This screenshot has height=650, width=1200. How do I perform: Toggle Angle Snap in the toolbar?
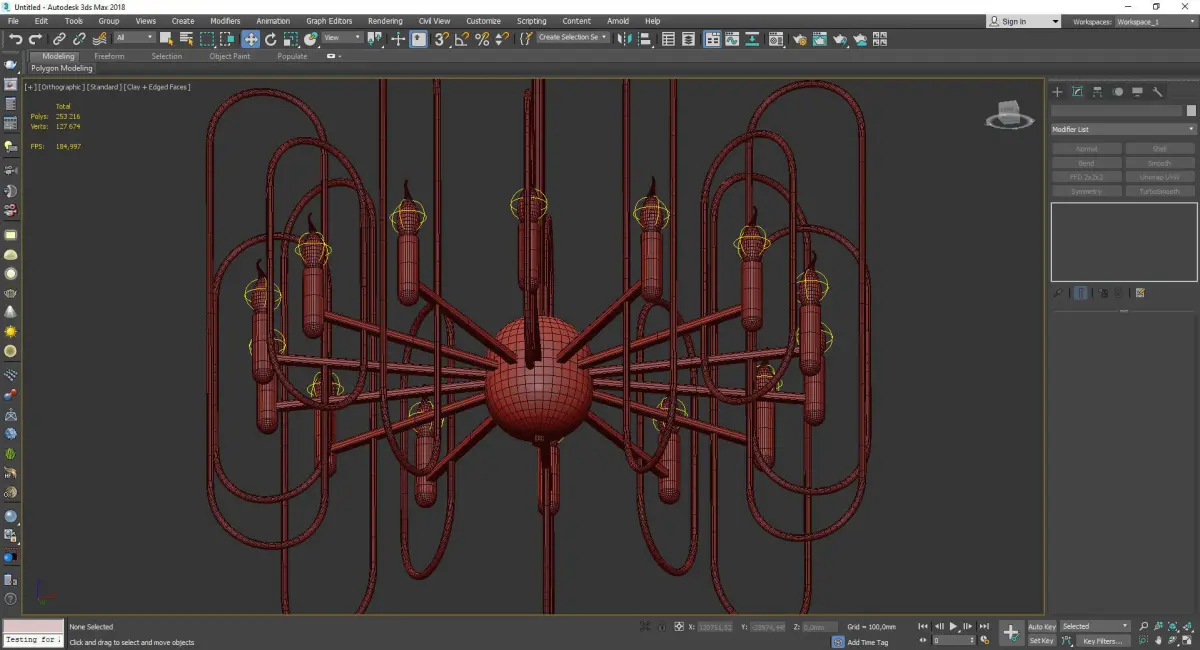461,39
